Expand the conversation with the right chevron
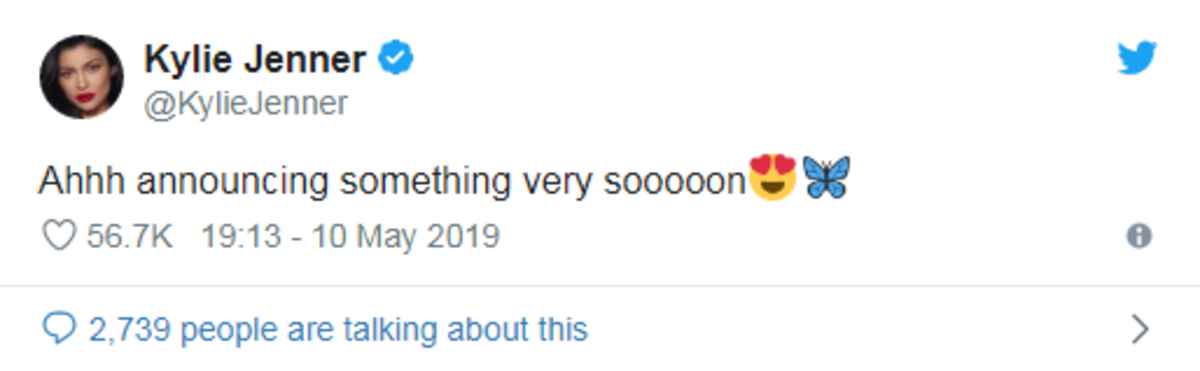 pos(1139,328)
